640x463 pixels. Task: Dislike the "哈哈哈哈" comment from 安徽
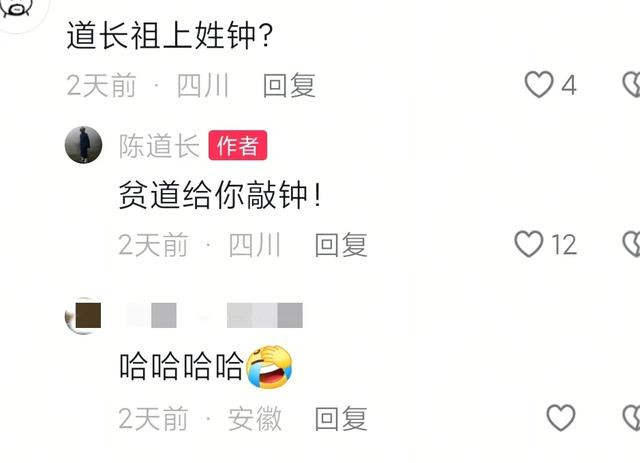pos(631,418)
